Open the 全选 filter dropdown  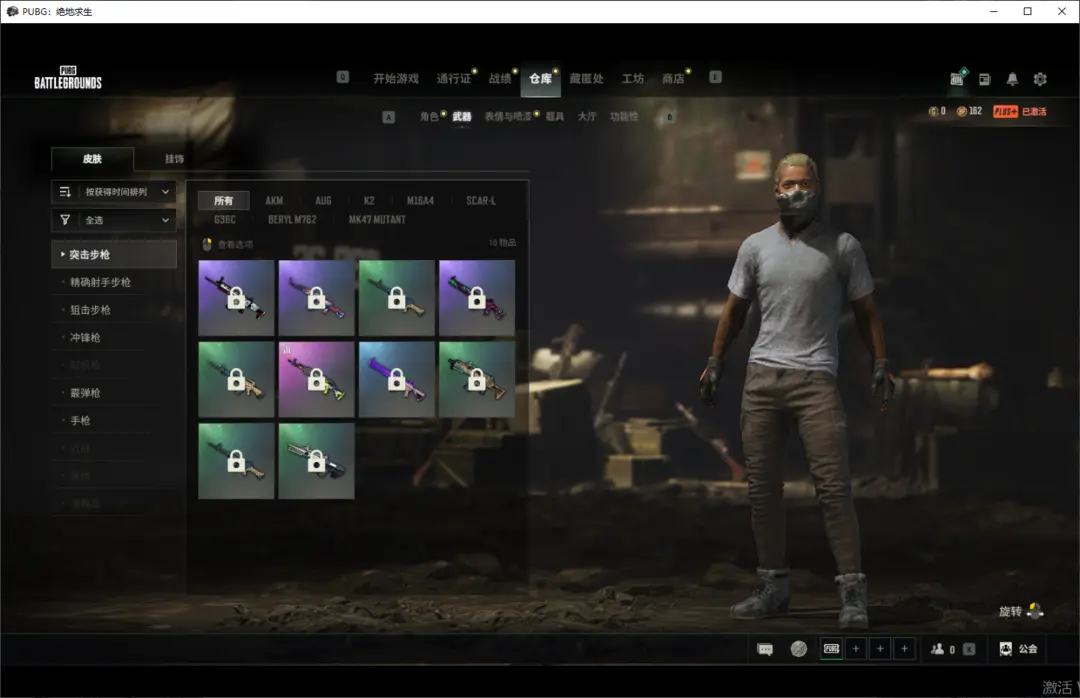tap(114, 220)
